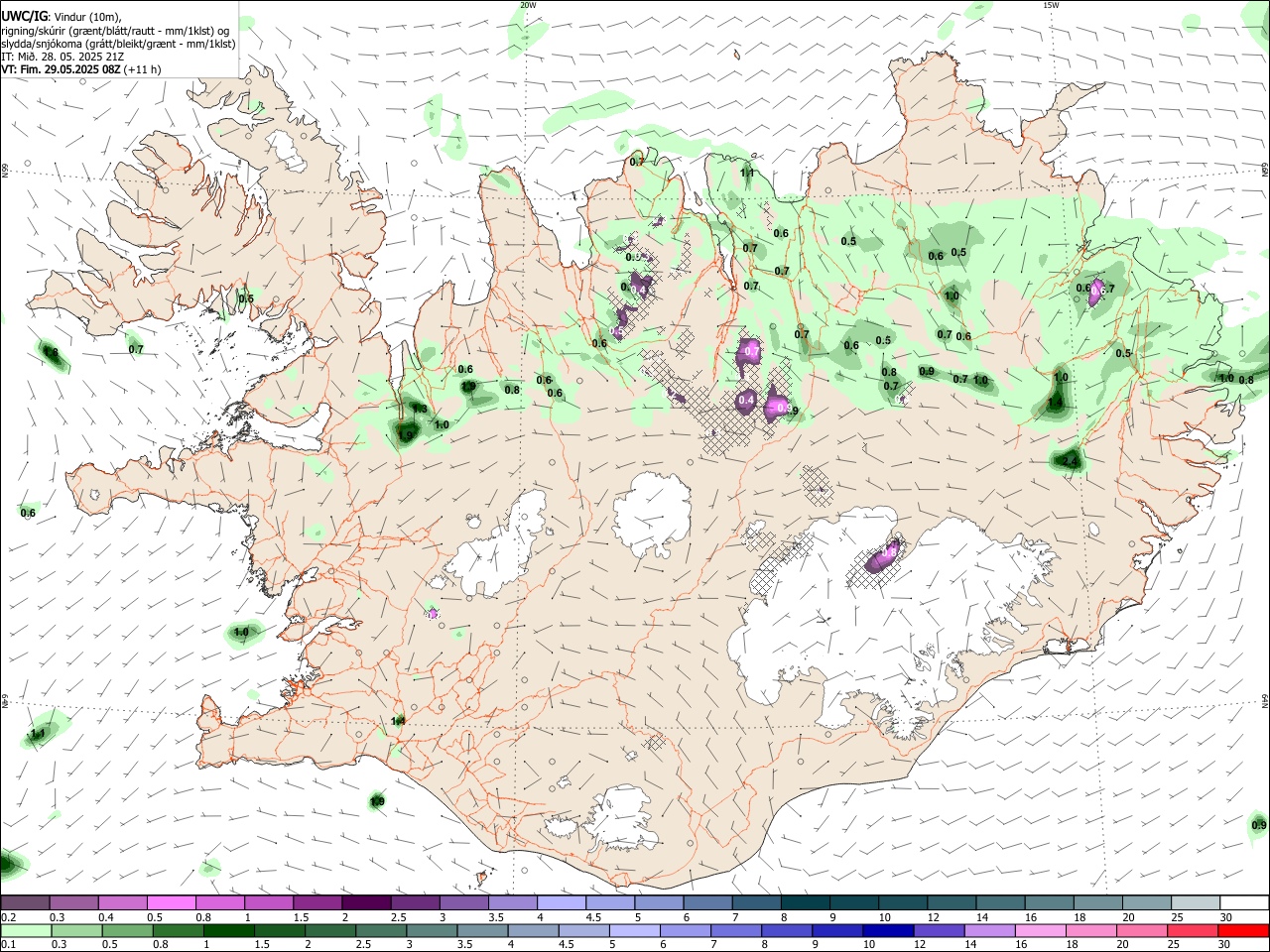Viewport: 1270px width, 952px height.
Task: Click the 2.4 precipitation value on the map
Action: pos(1070,462)
